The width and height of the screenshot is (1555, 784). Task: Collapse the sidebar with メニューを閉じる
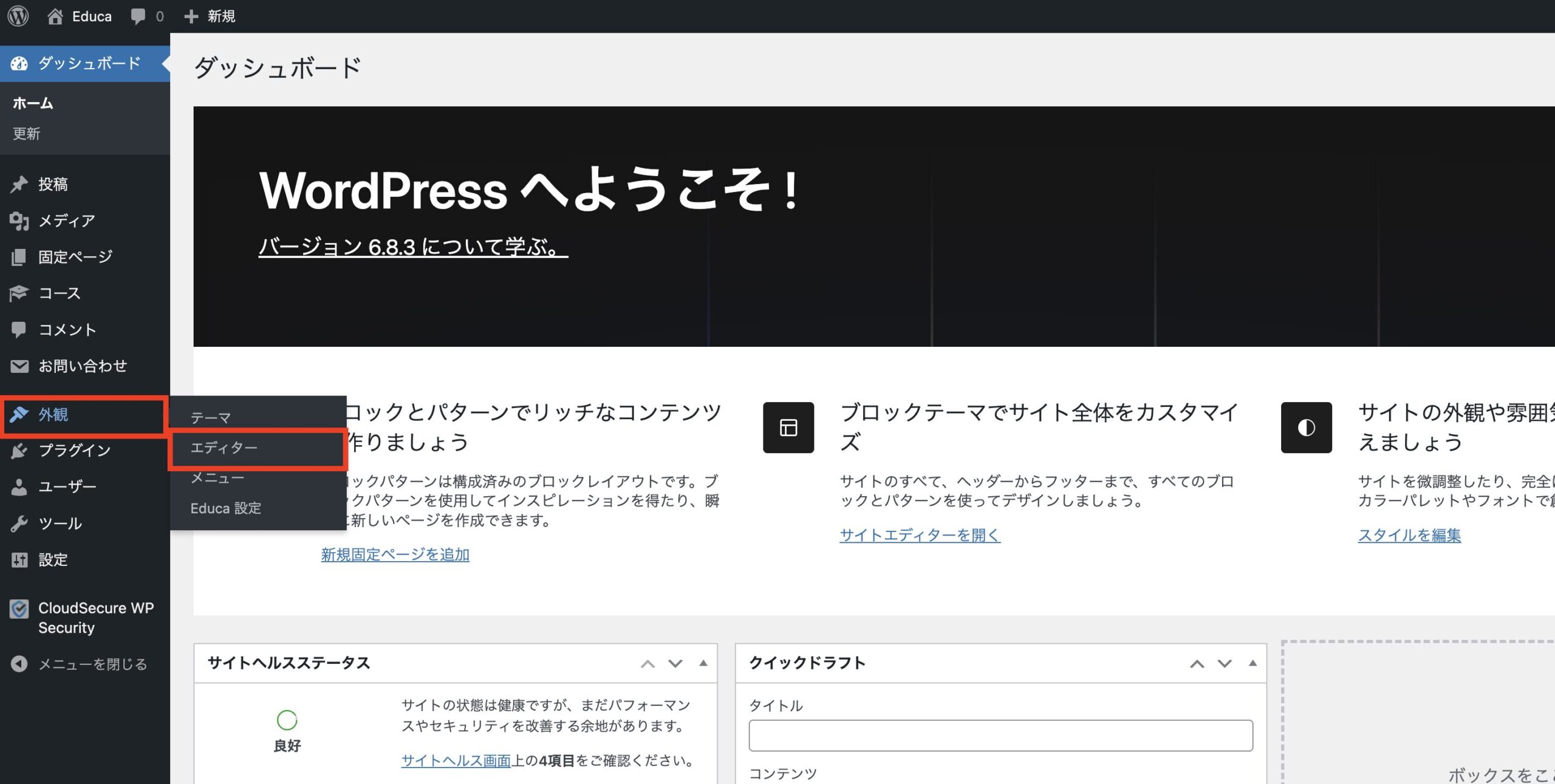click(x=92, y=664)
